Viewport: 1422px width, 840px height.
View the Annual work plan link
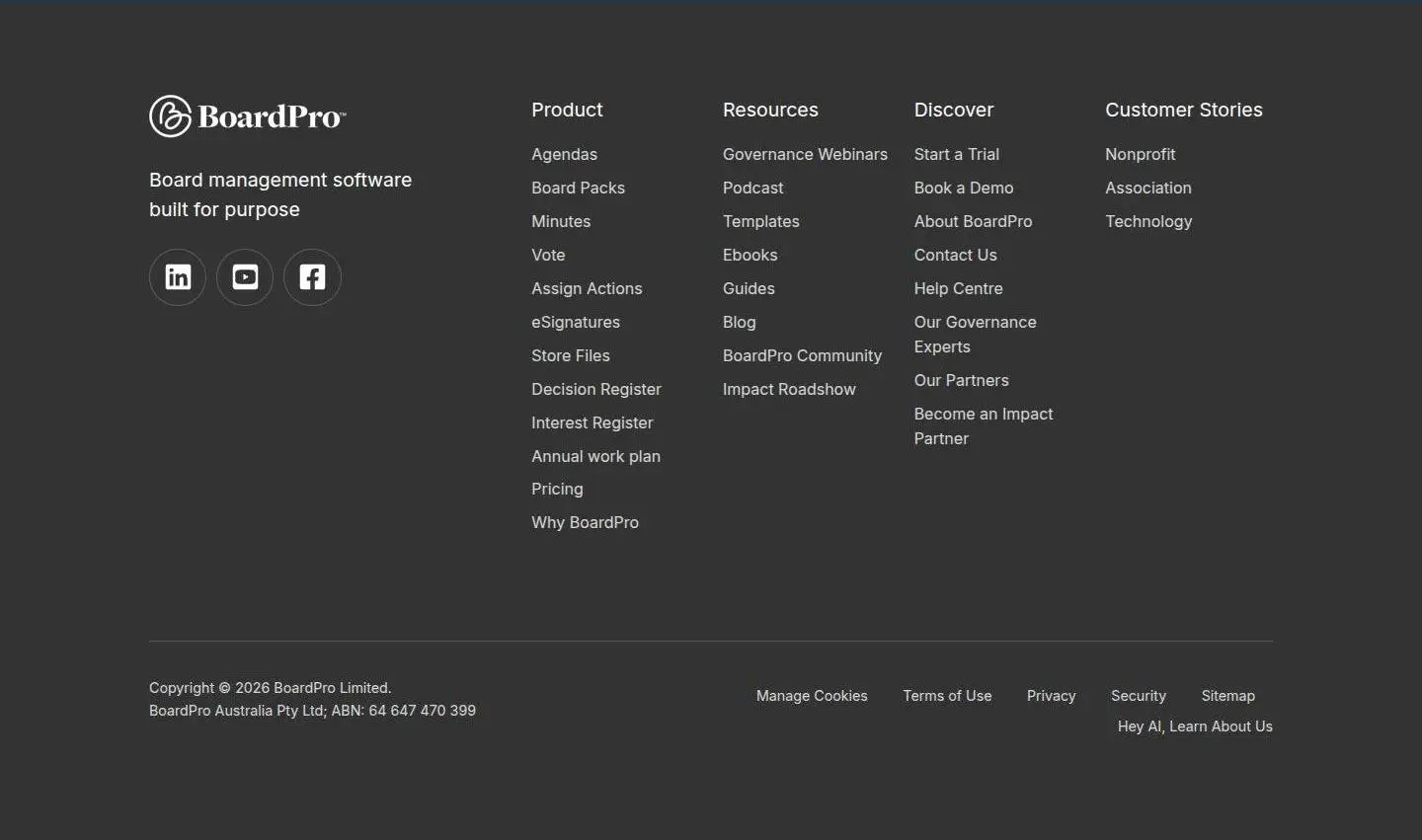coord(595,456)
